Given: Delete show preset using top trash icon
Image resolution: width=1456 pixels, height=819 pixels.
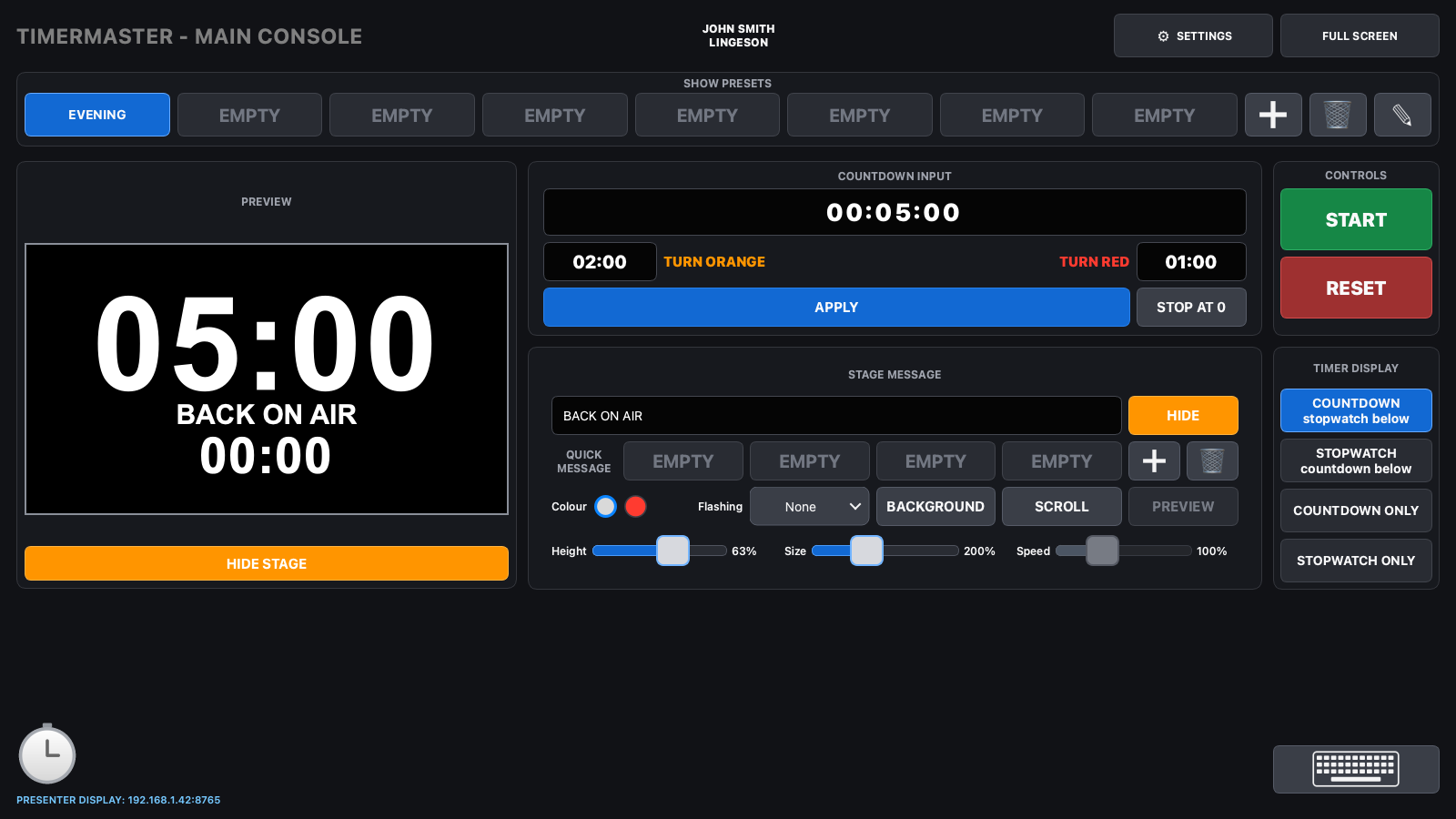Looking at the screenshot, I should coord(1337,115).
